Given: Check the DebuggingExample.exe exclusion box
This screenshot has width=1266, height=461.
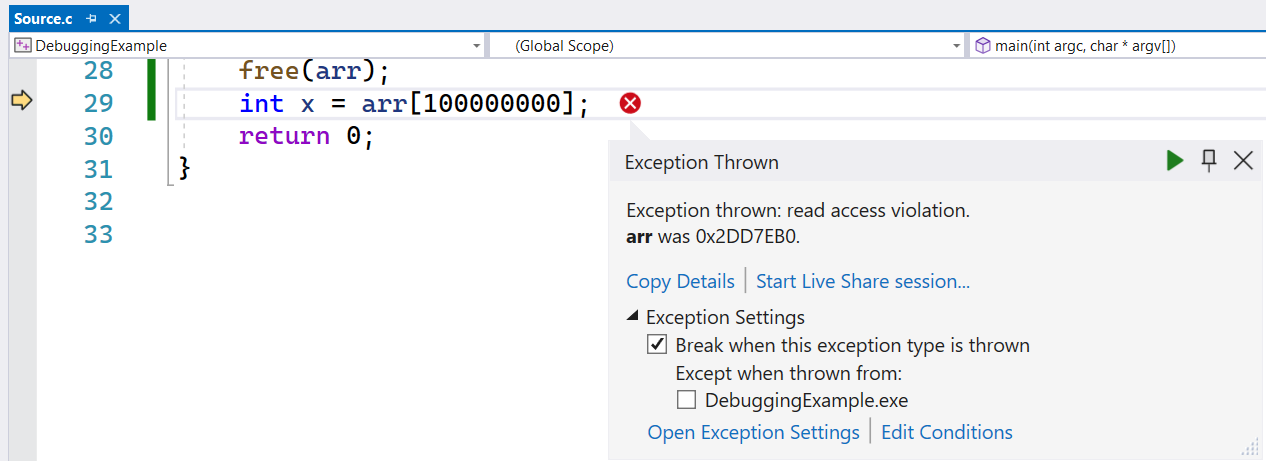Looking at the screenshot, I should coord(686,400).
